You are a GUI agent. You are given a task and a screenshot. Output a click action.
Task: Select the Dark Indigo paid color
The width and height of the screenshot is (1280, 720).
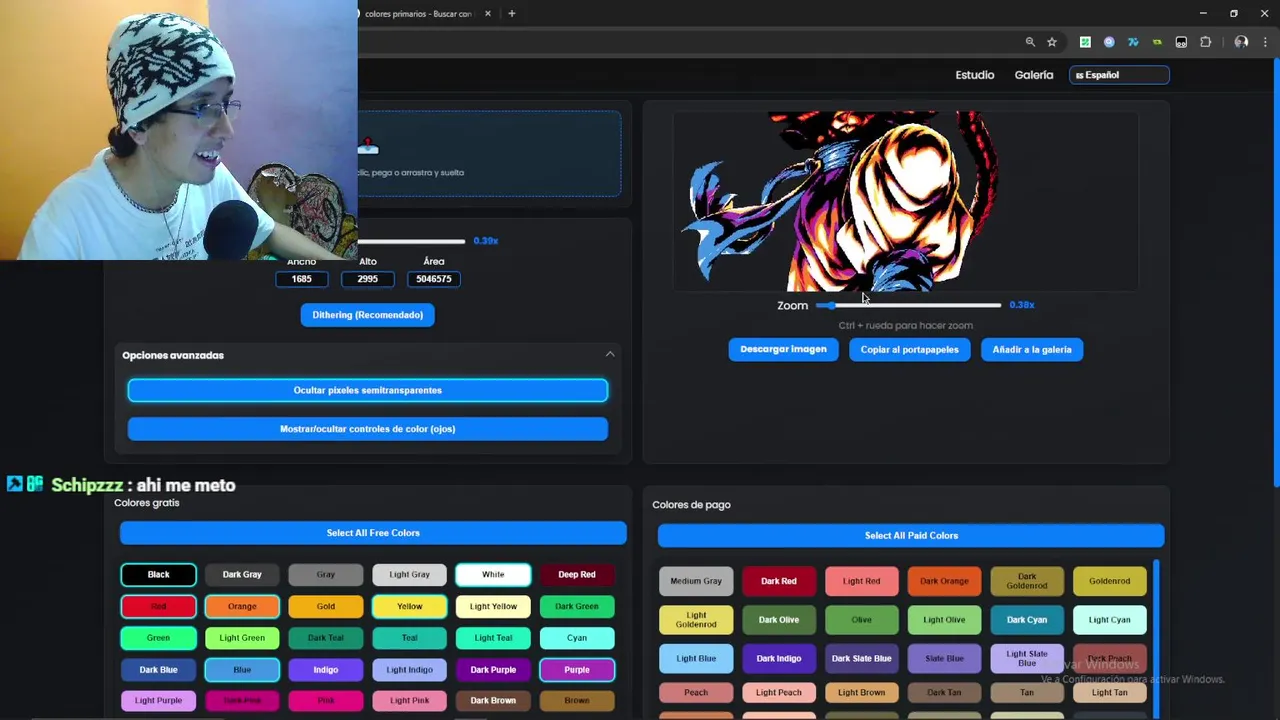coord(779,659)
